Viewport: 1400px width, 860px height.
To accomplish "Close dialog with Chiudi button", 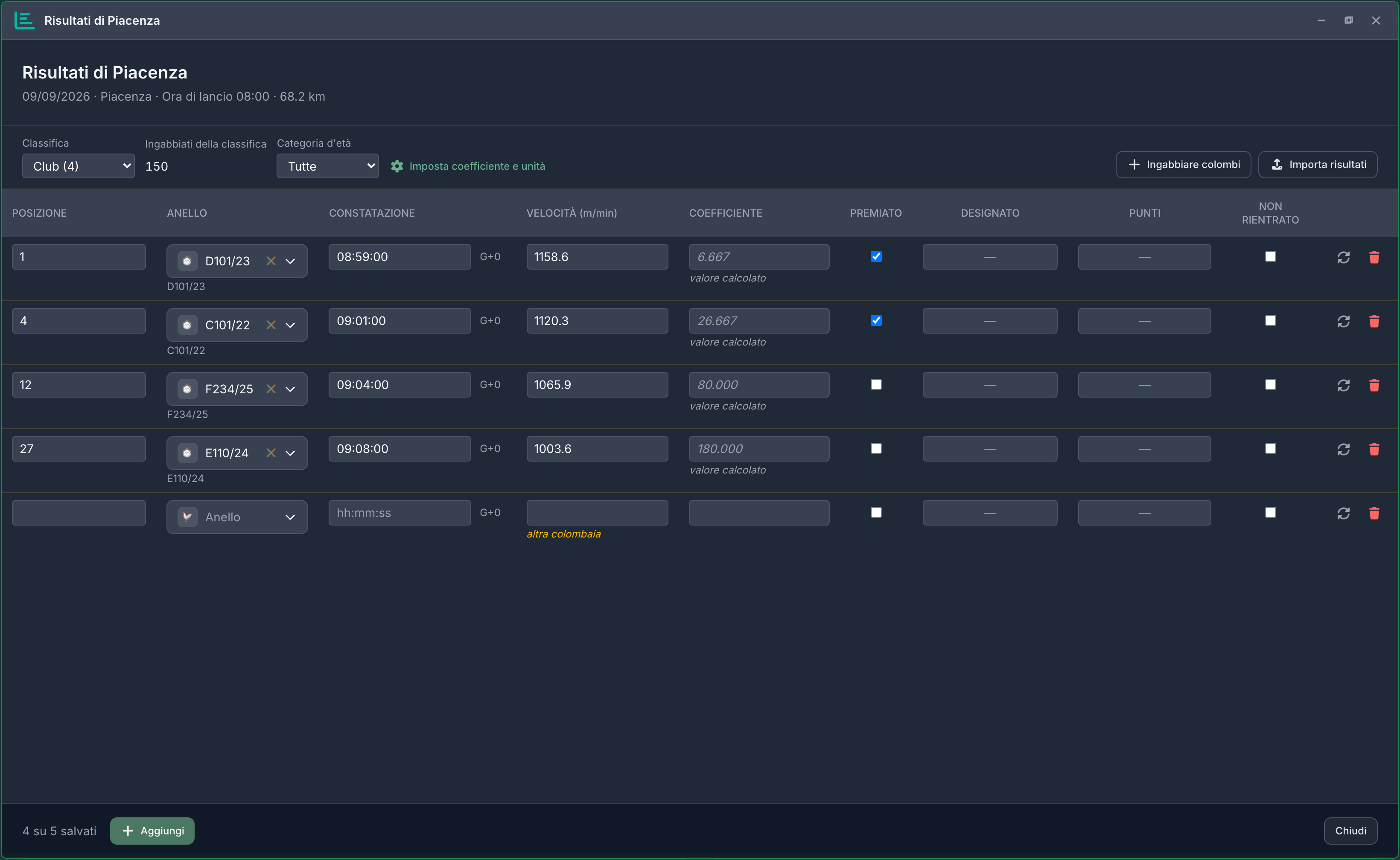I will click(1350, 831).
